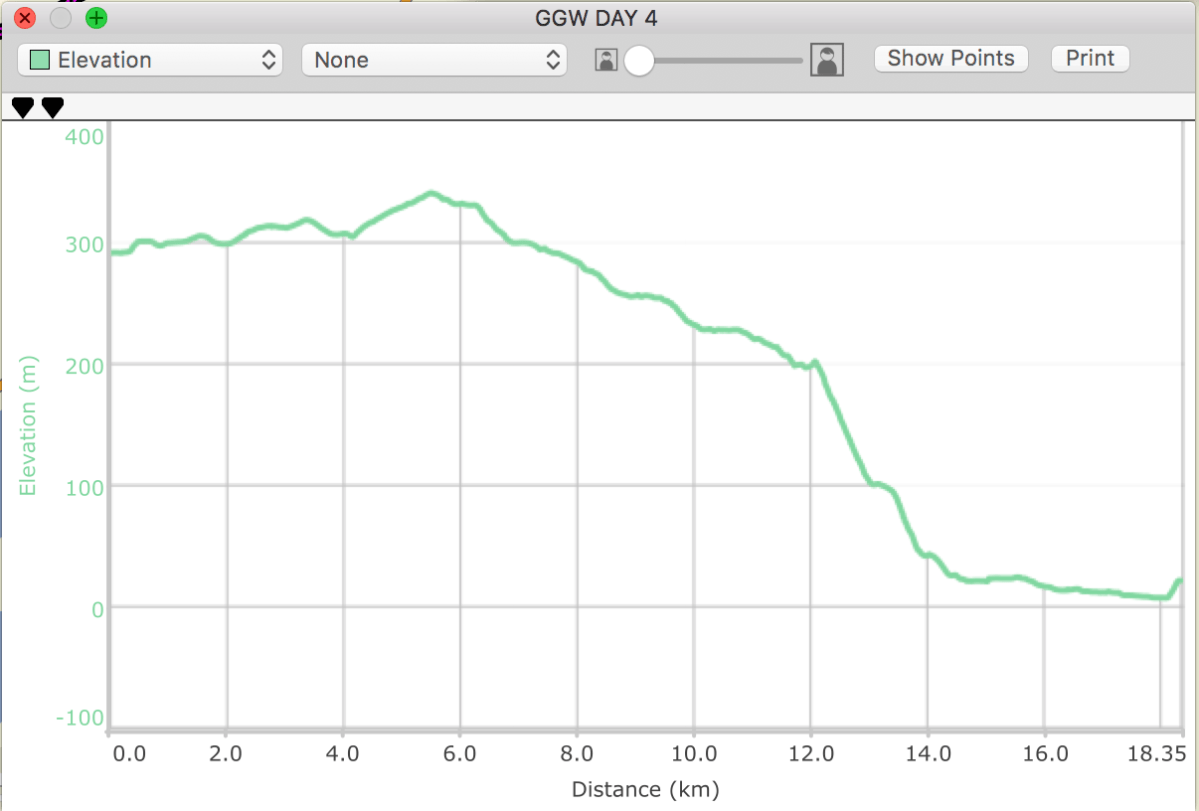Click the white slider knob
Image resolution: width=1199 pixels, height=811 pixels.
[638, 61]
